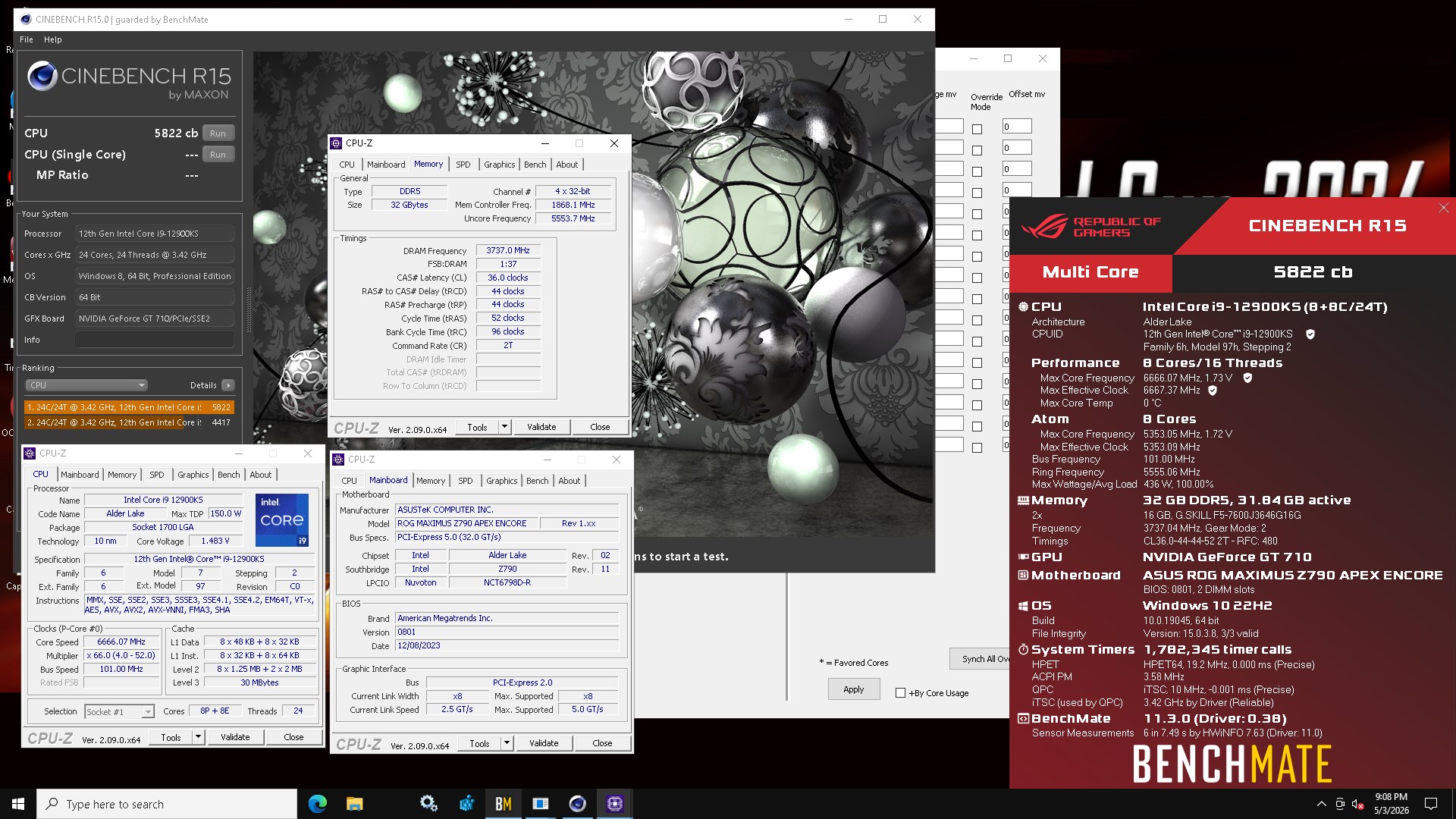Click the Synch All button
This screenshot has height=819, width=1456.
(x=980, y=659)
